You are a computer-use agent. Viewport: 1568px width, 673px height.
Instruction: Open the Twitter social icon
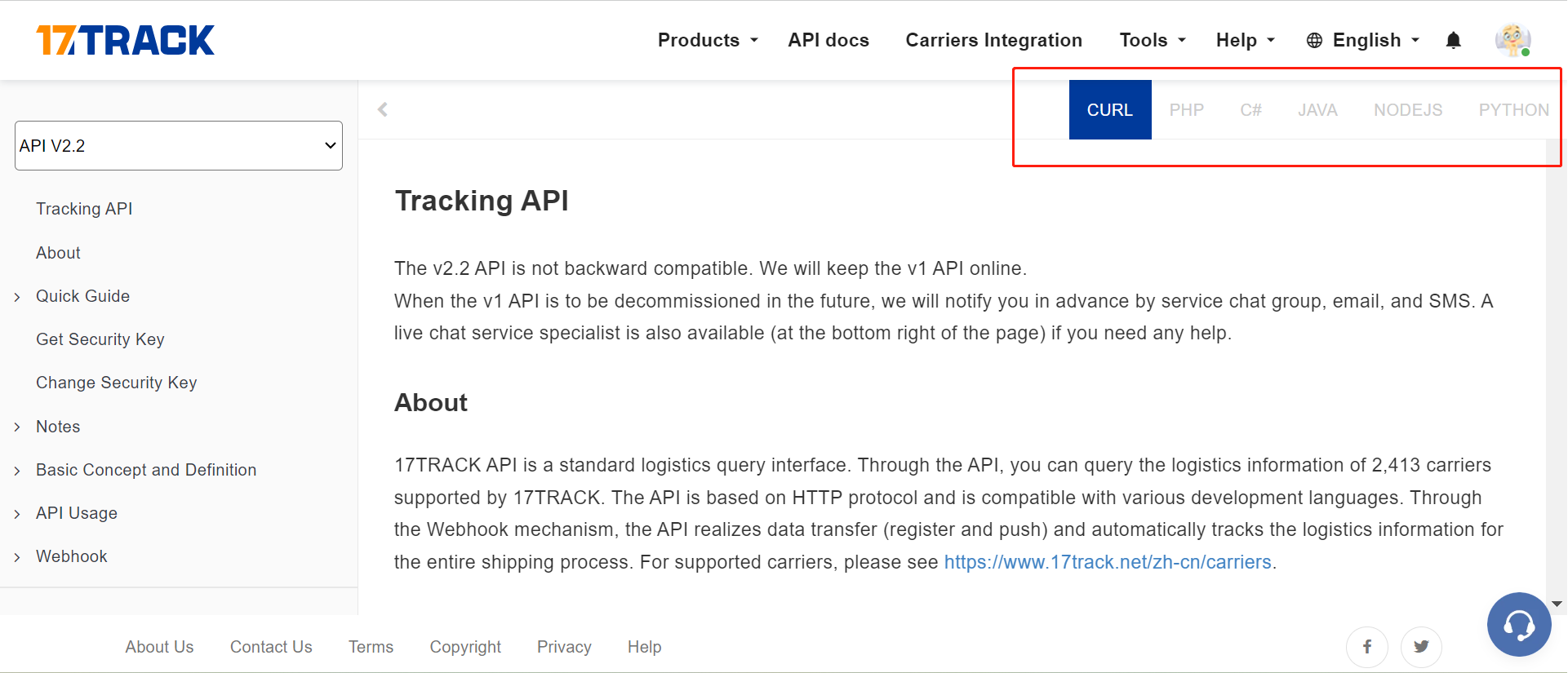pyautogui.click(x=1421, y=647)
